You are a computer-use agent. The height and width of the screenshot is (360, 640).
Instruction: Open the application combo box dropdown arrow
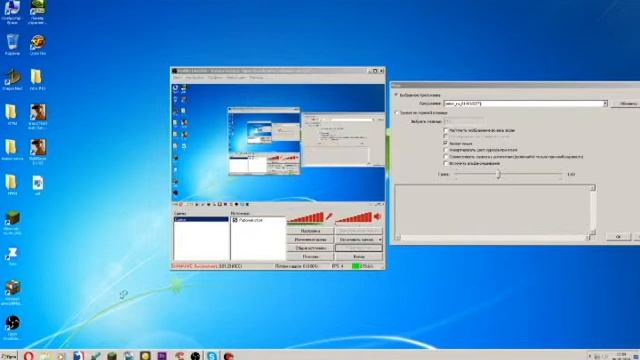604,104
